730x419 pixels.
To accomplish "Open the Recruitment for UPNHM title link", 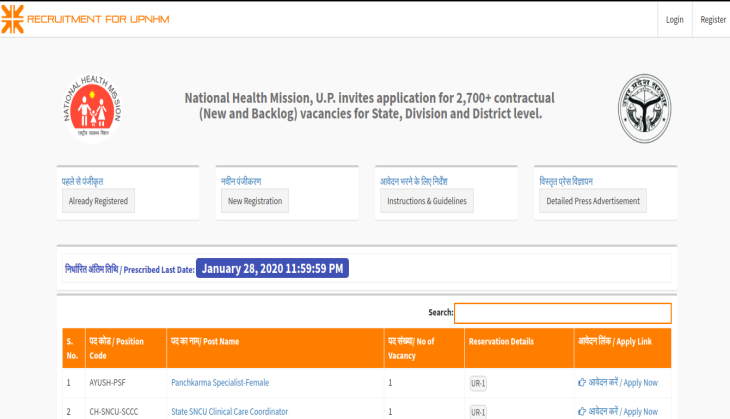I will pos(98,19).
